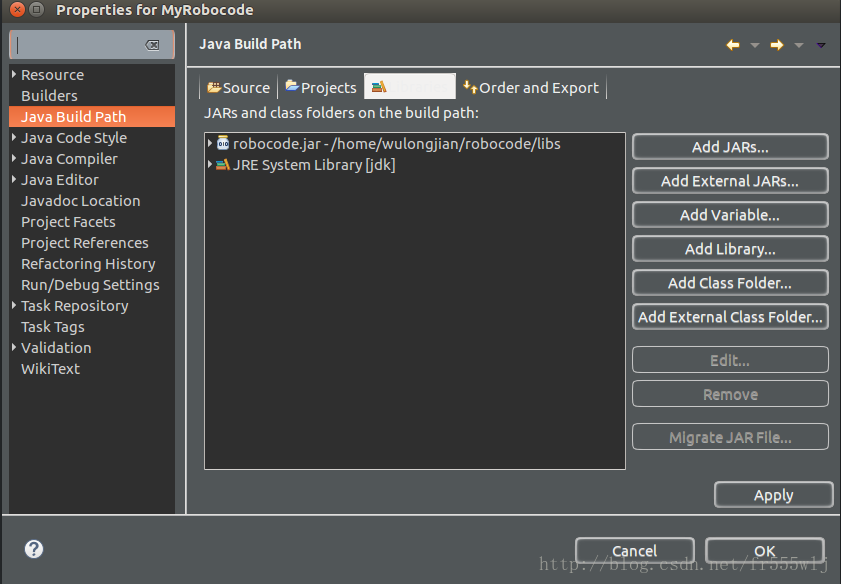This screenshot has height=584, width=841.
Task: Click Add External Class Folder... button
Action: (730, 317)
